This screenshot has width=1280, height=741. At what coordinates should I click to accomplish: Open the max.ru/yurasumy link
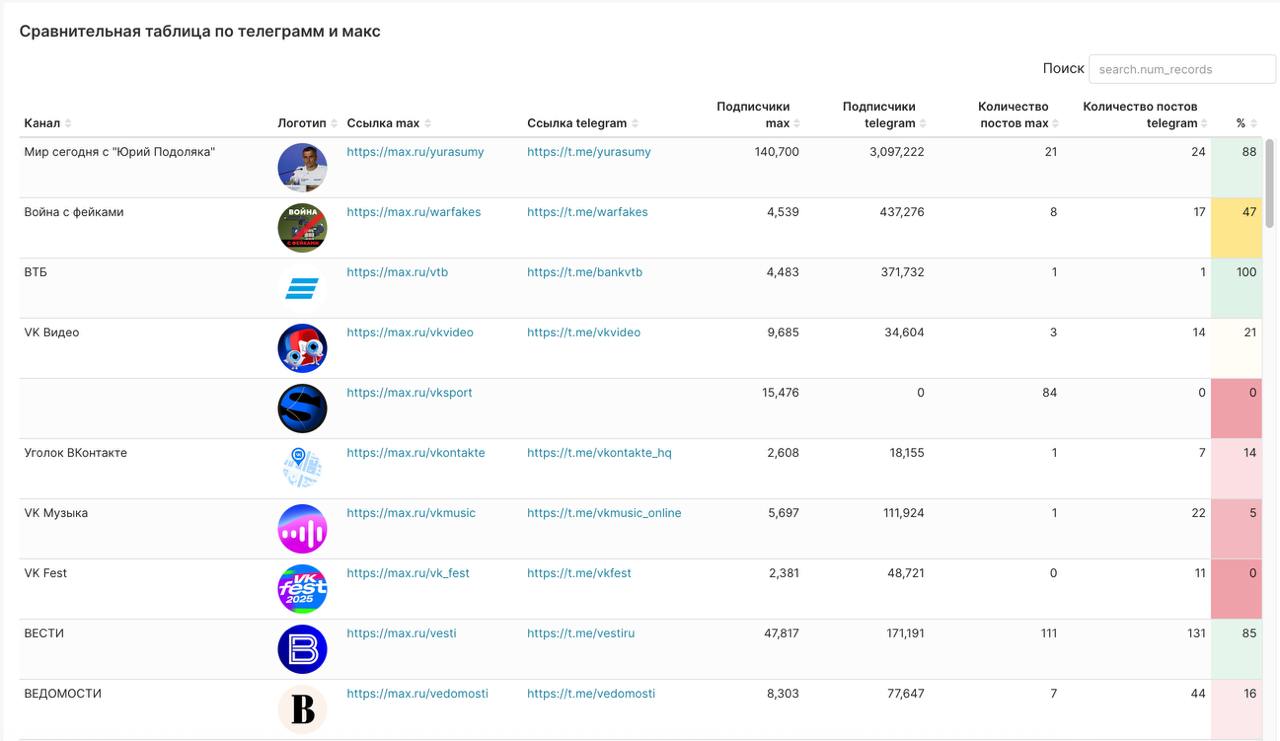coord(415,152)
